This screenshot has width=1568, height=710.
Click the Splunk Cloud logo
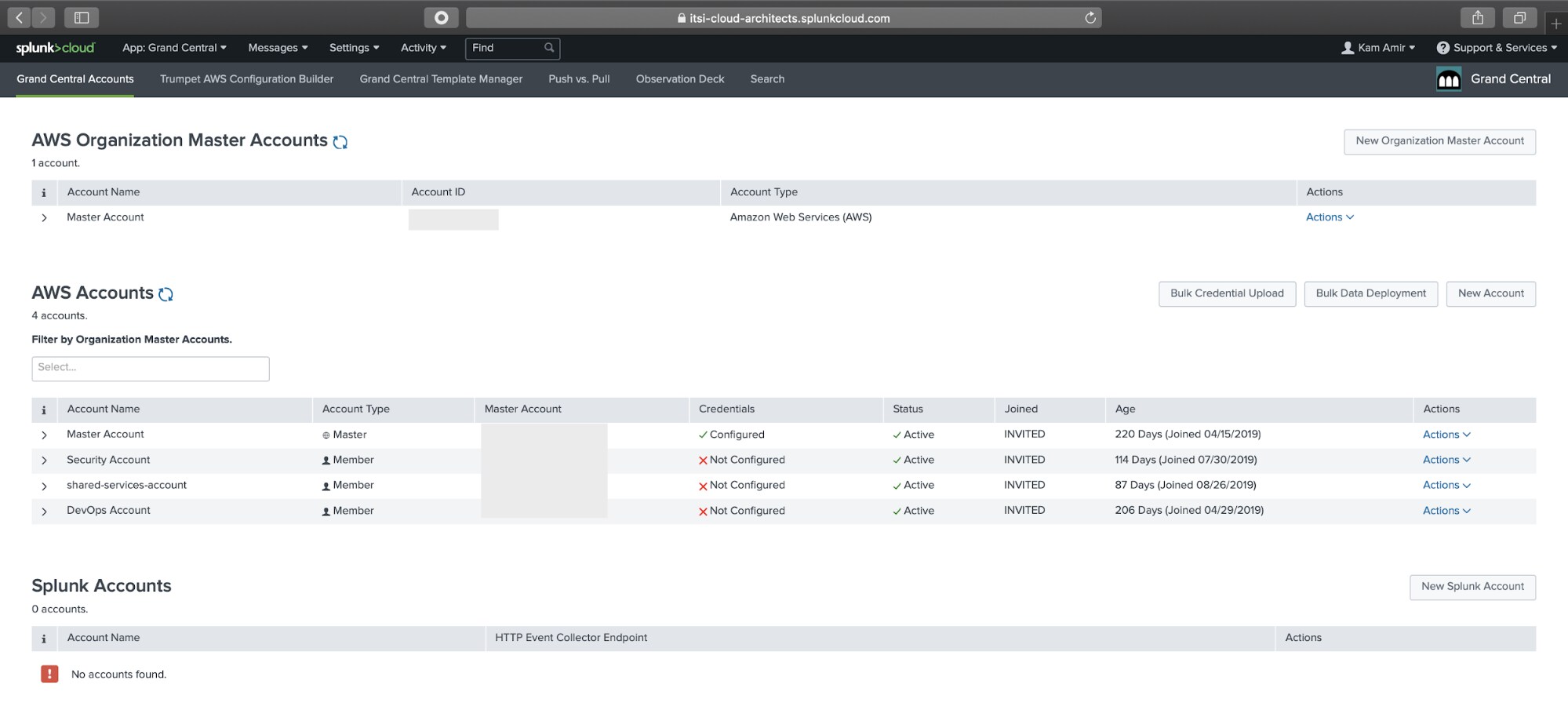[x=55, y=48]
